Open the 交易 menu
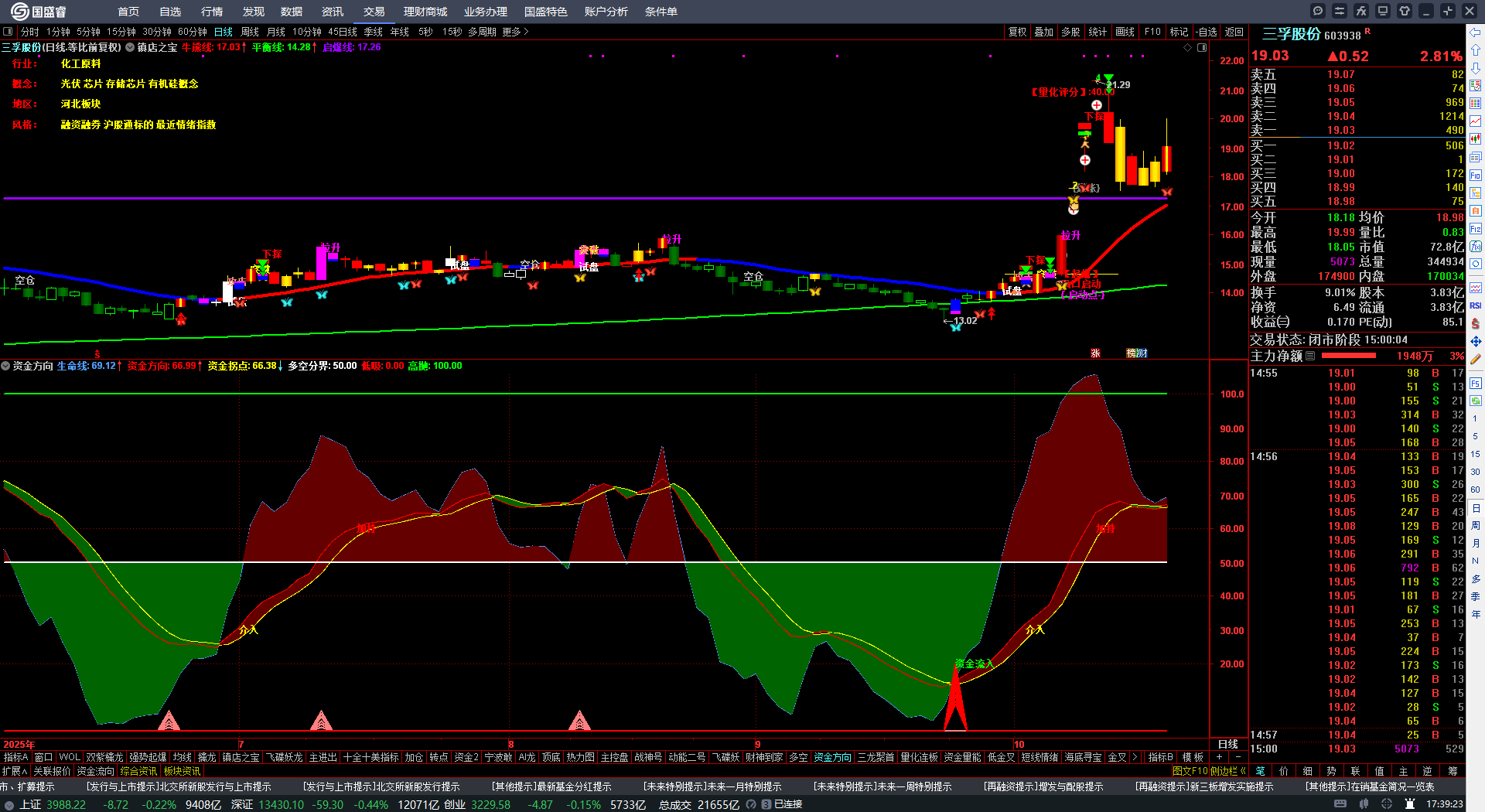This screenshot has height=812, width=1485. tap(374, 12)
